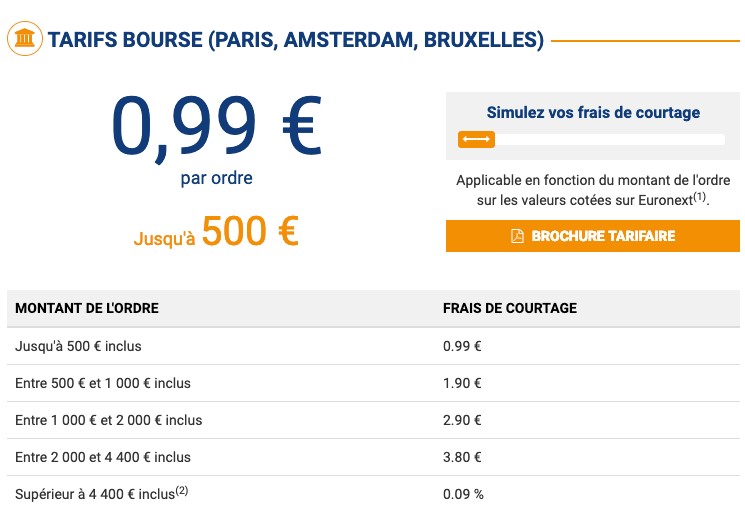
Task: Open the BROCHURE TARIFAIRE button
Action: pyautogui.click(x=592, y=236)
